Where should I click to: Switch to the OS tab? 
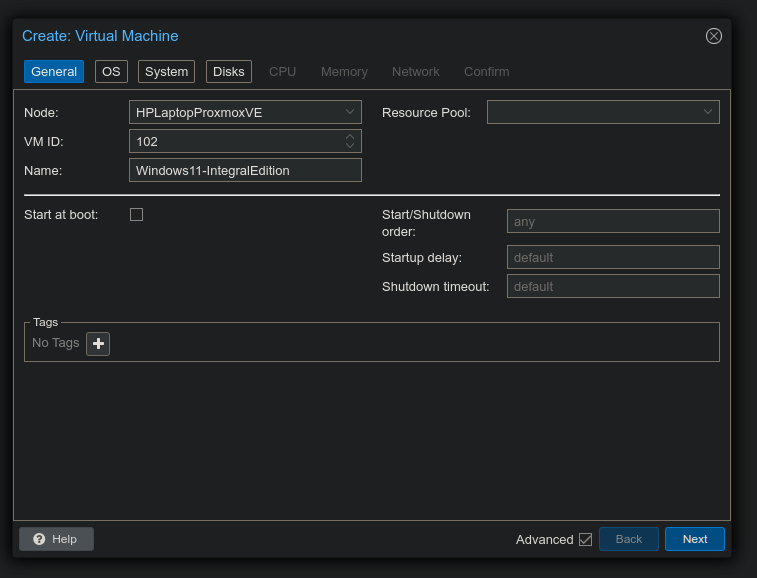tap(111, 72)
